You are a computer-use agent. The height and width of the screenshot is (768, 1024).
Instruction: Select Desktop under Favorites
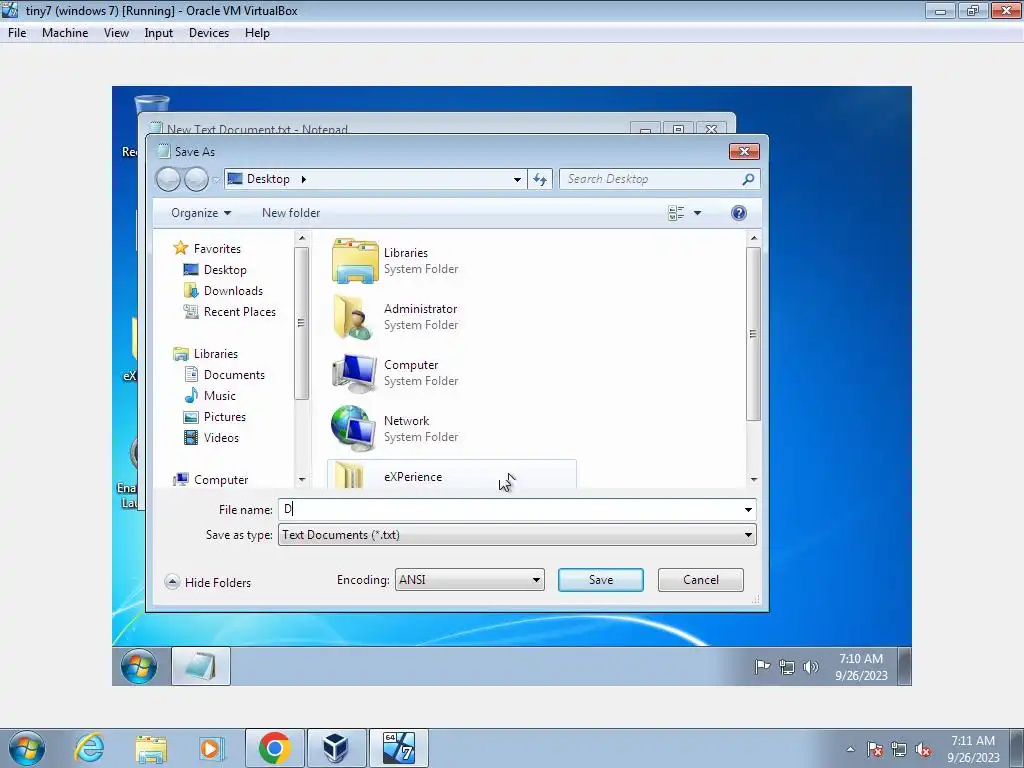(225, 270)
